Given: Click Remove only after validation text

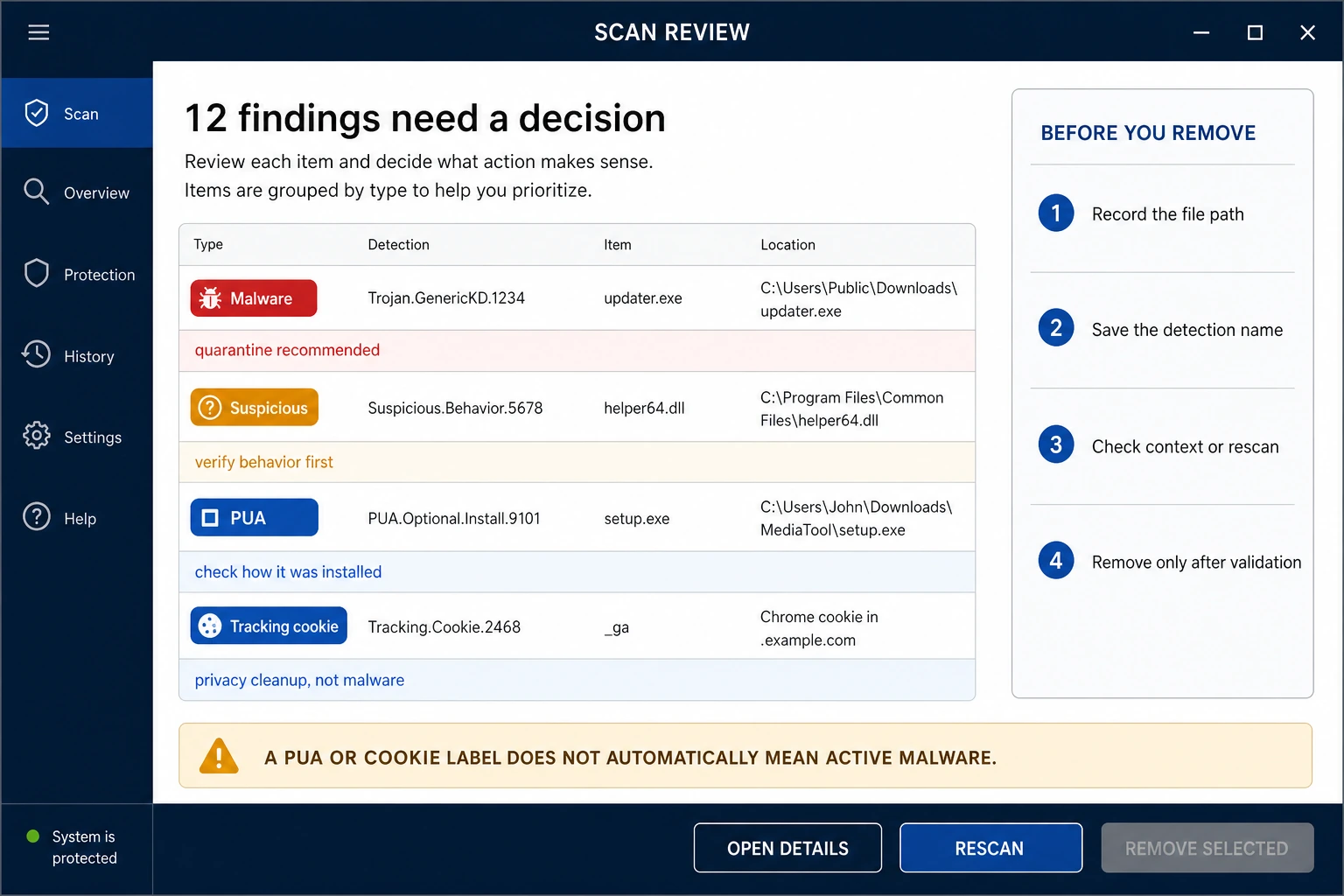Looking at the screenshot, I should tap(1197, 562).
